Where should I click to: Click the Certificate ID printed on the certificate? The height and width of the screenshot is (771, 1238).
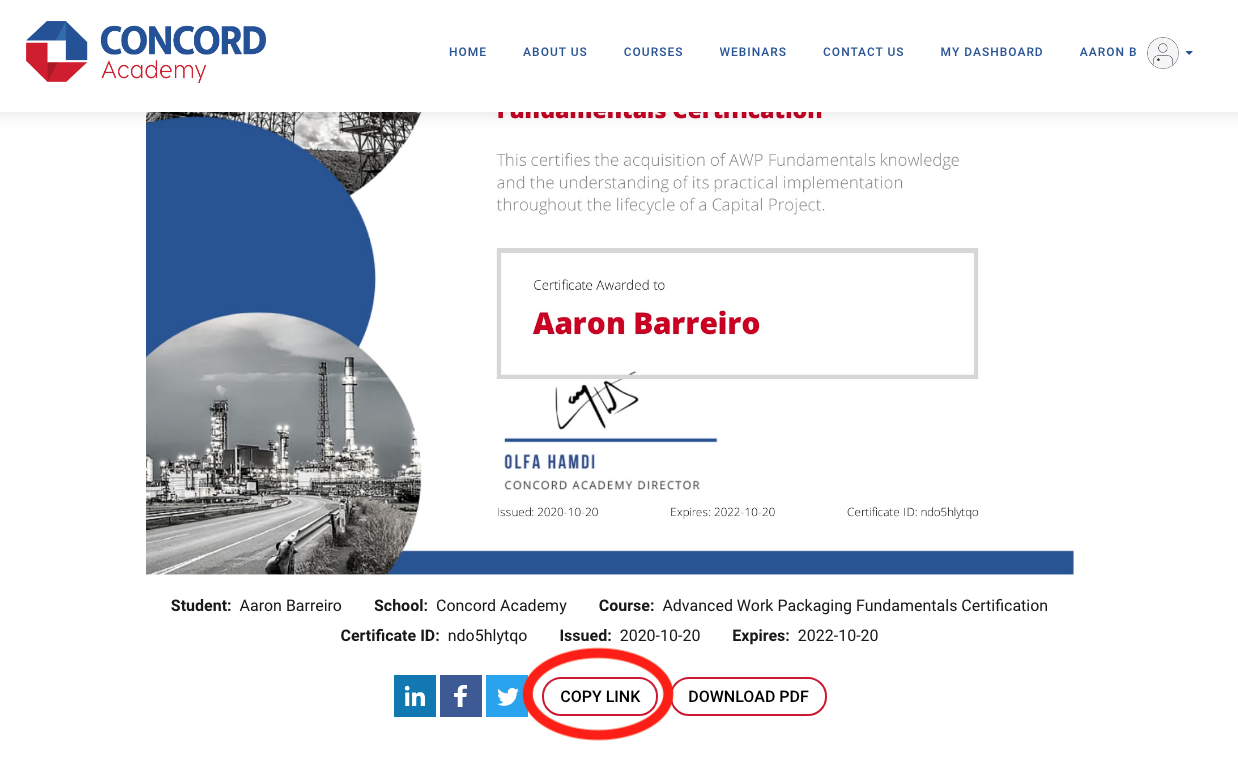912,512
